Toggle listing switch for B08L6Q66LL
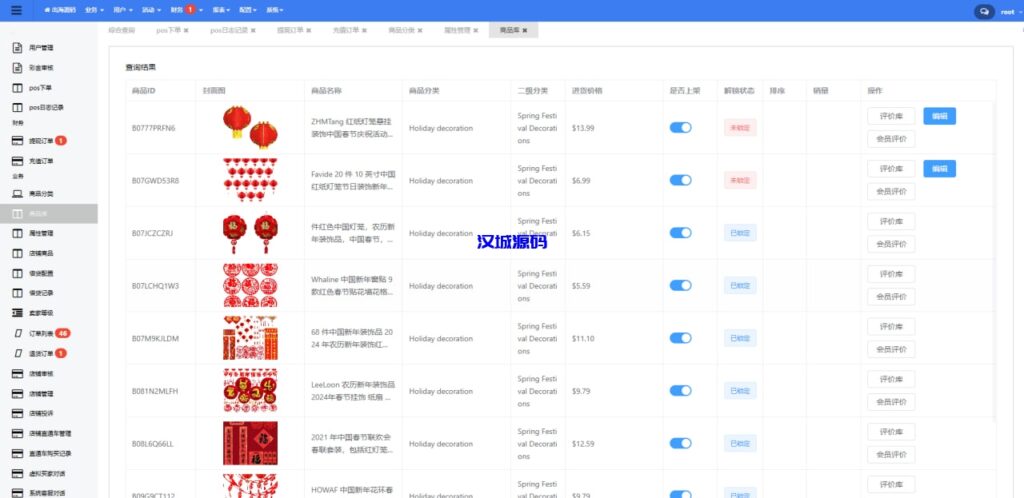Screen dimensions: 1024x498 pyautogui.click(x=680, y=443)
